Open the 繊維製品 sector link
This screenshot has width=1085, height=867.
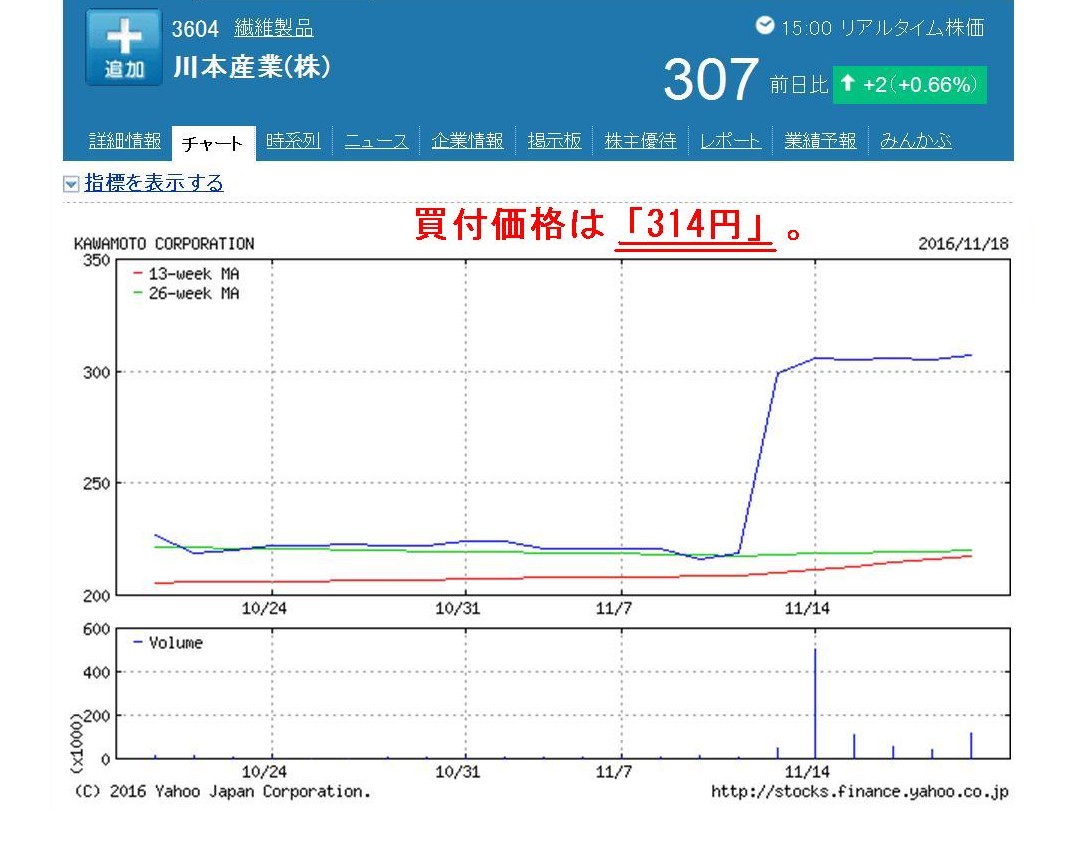273,28
